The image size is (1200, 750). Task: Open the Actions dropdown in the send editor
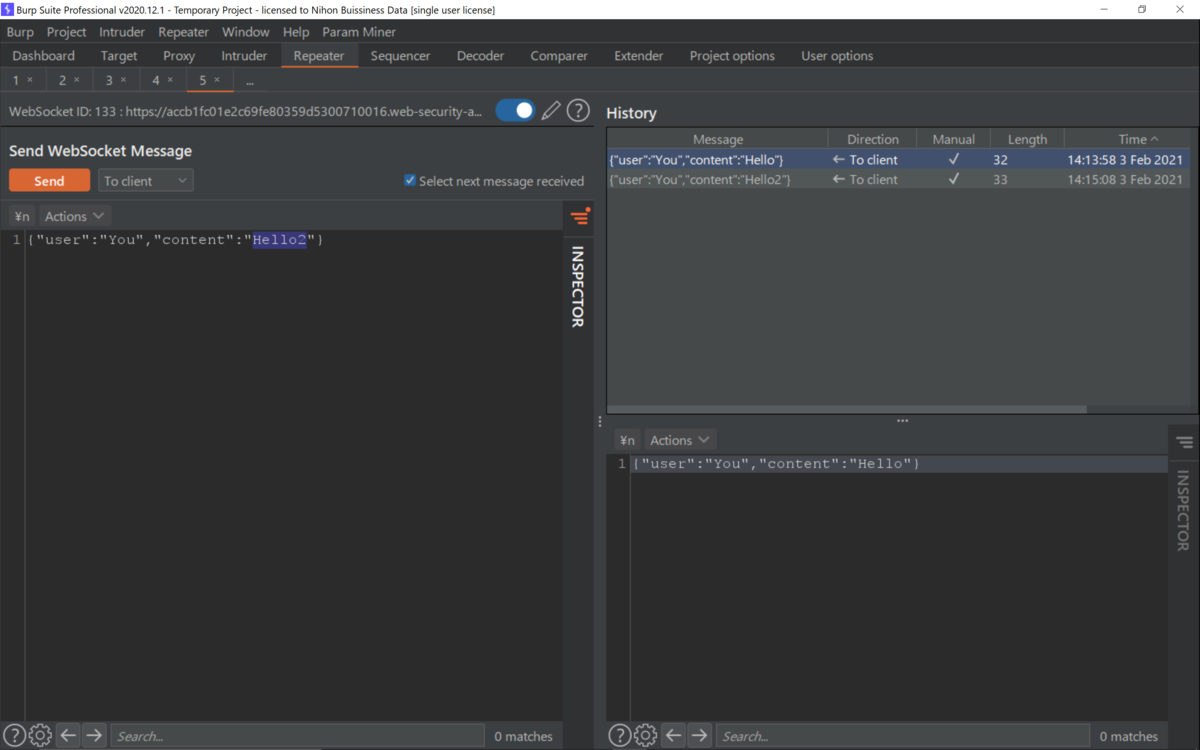click(75, 216)
